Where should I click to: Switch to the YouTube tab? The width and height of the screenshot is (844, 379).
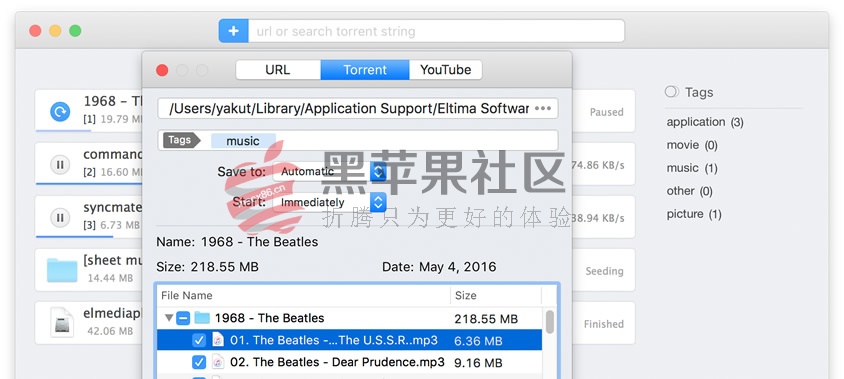point(446,69)
